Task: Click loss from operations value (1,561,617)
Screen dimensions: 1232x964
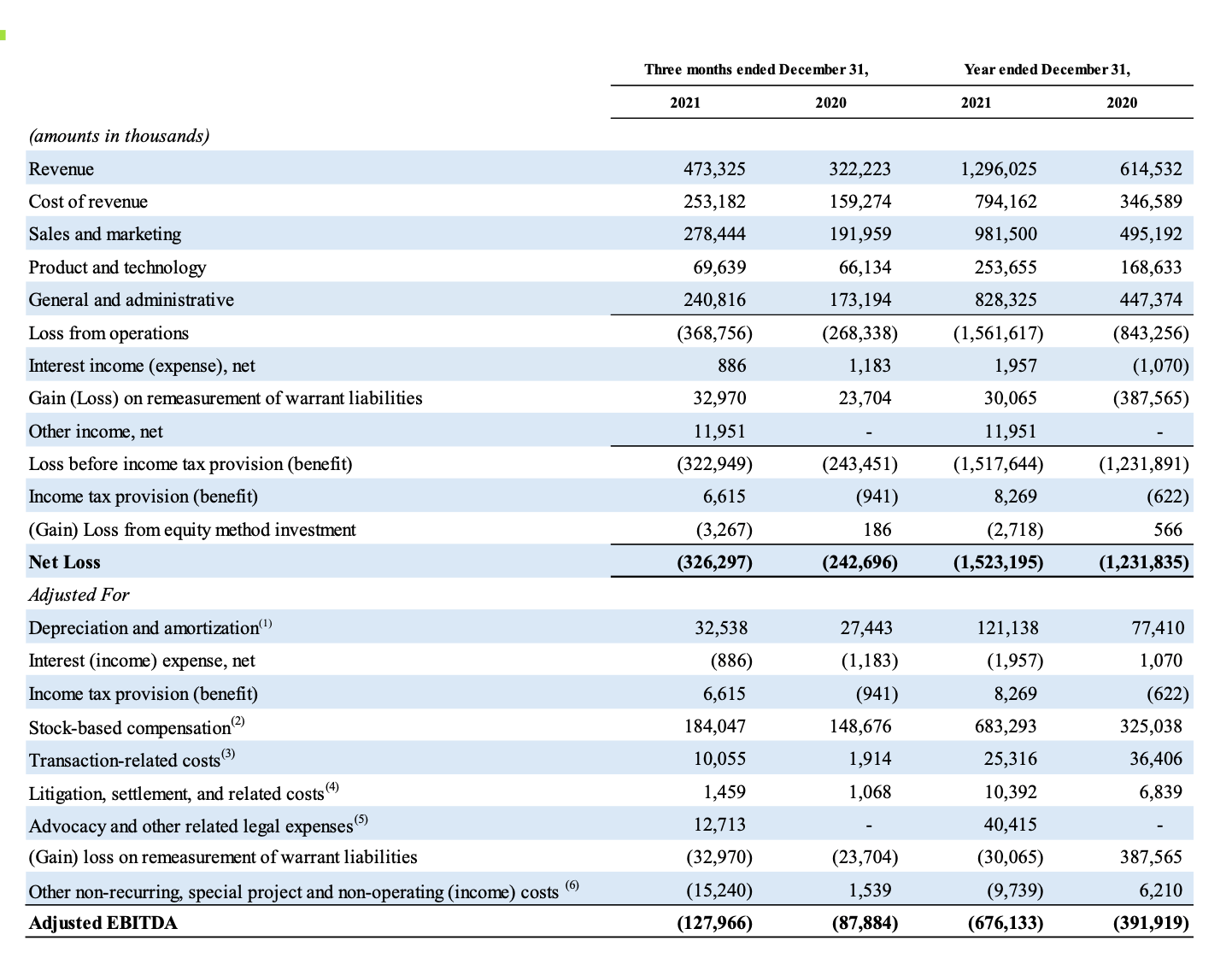Action: (x=998, y=333)
